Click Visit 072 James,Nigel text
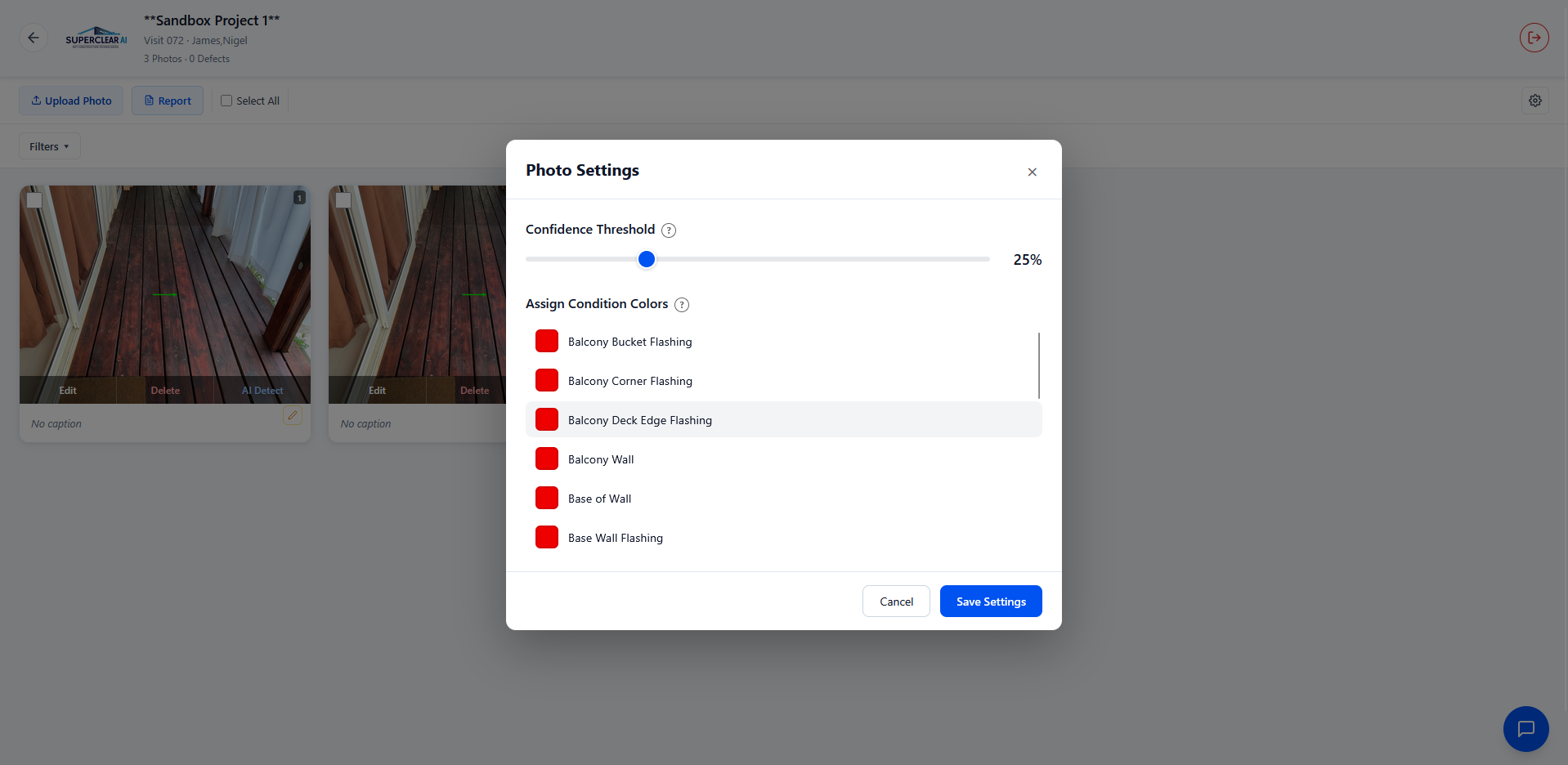 coord(195,40)
